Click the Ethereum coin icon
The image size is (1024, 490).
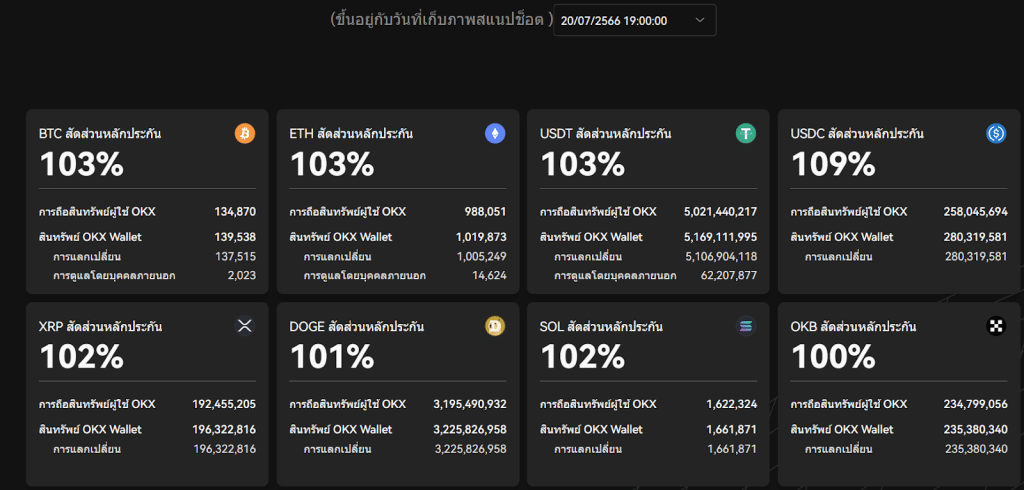coord(495,133)
